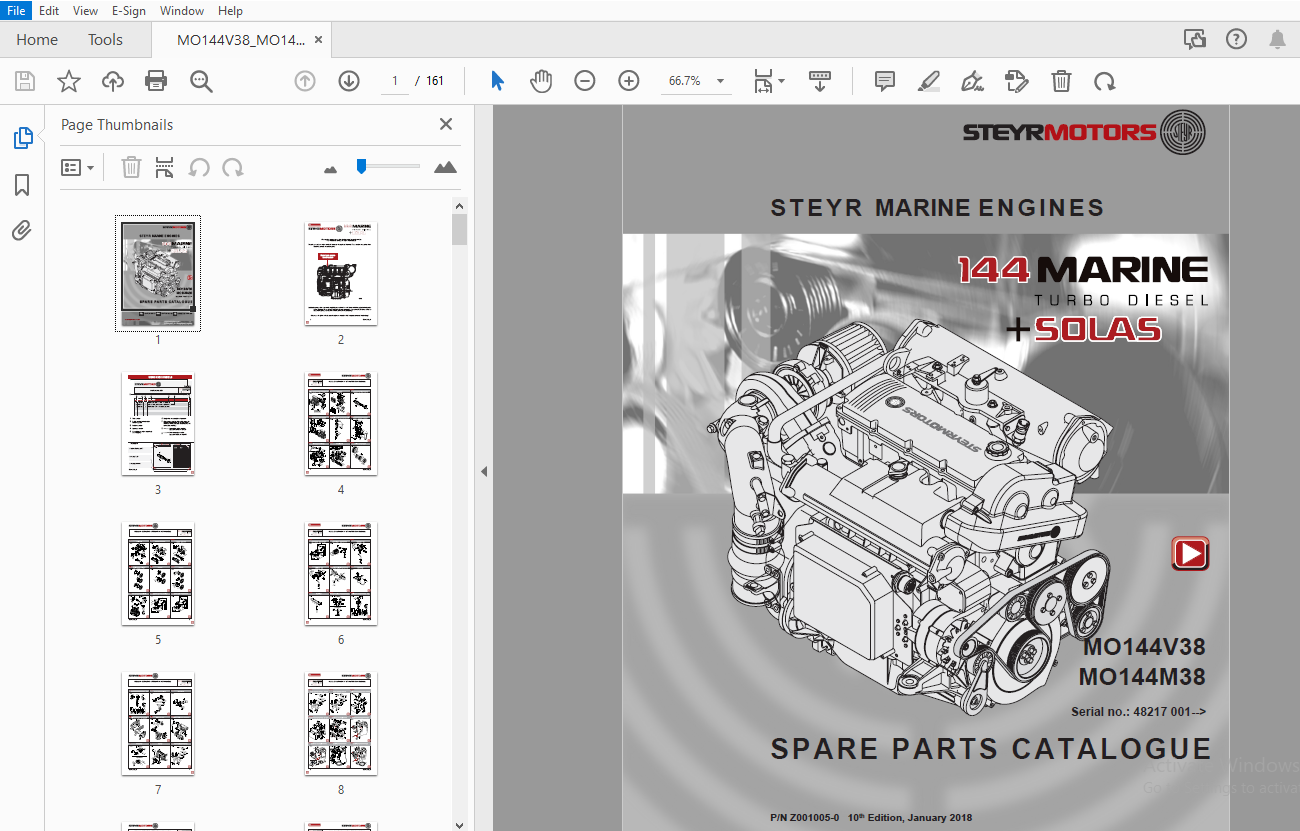Image resolution: width=1300 pixels, height=831 pixels.
Task: Open the thumbnail options menu
Action: 77,168
